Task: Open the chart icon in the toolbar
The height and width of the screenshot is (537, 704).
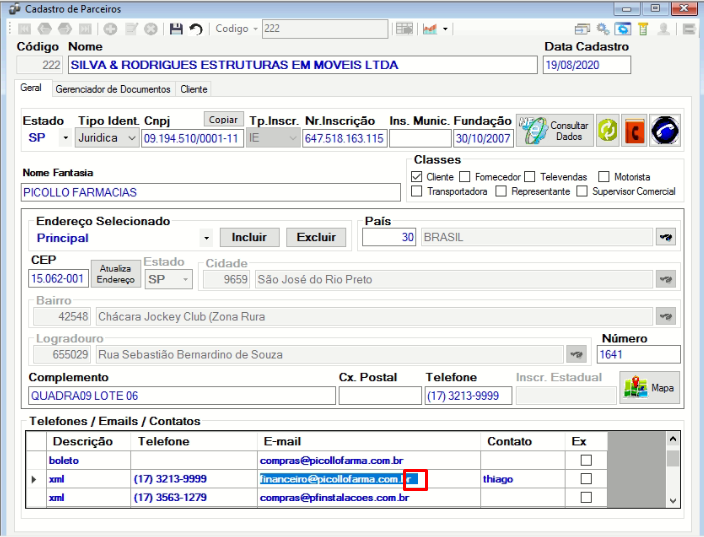Action: (x=430, y=29)
